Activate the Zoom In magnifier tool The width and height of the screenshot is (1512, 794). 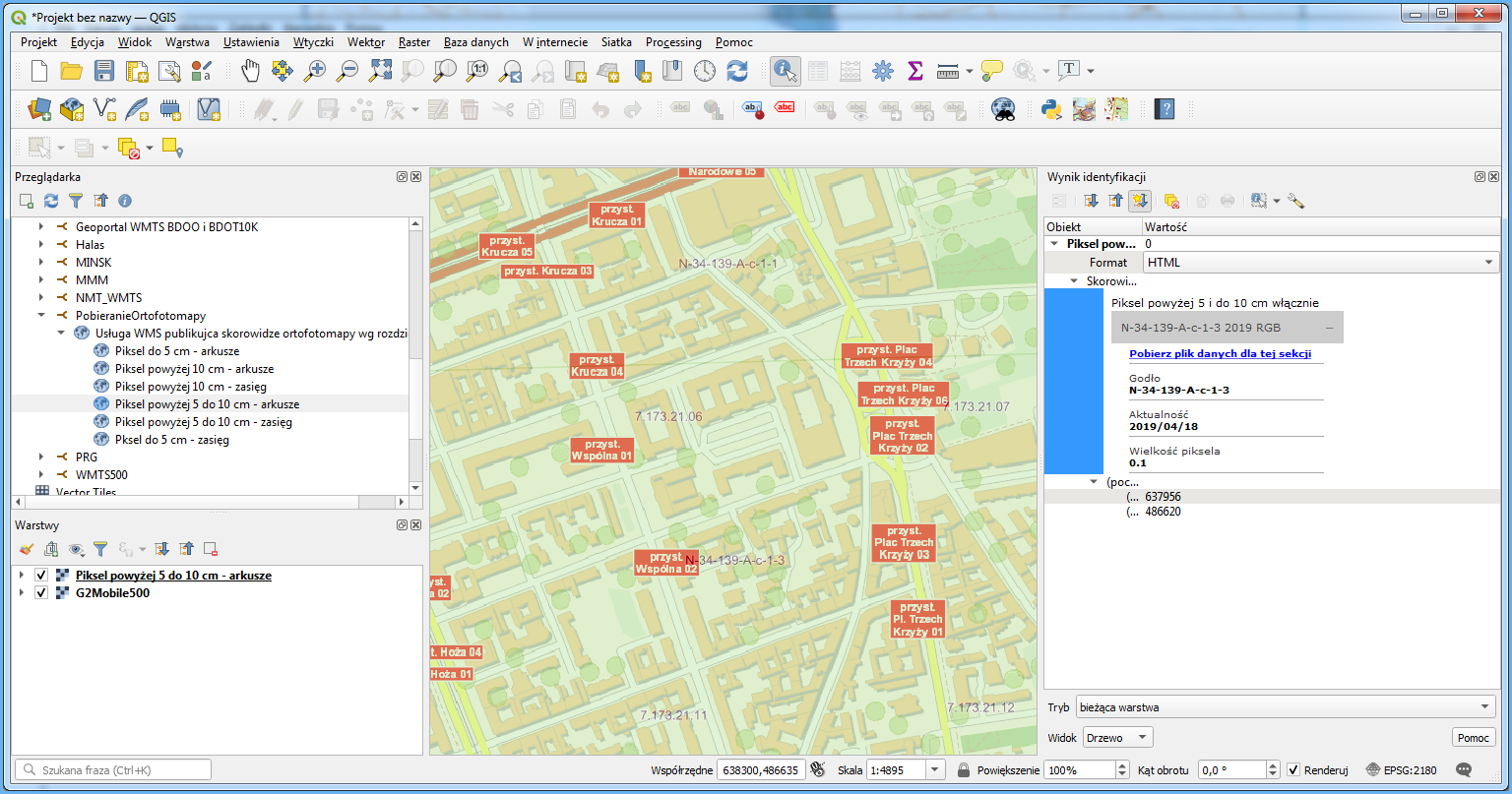[x=315, y=70]
